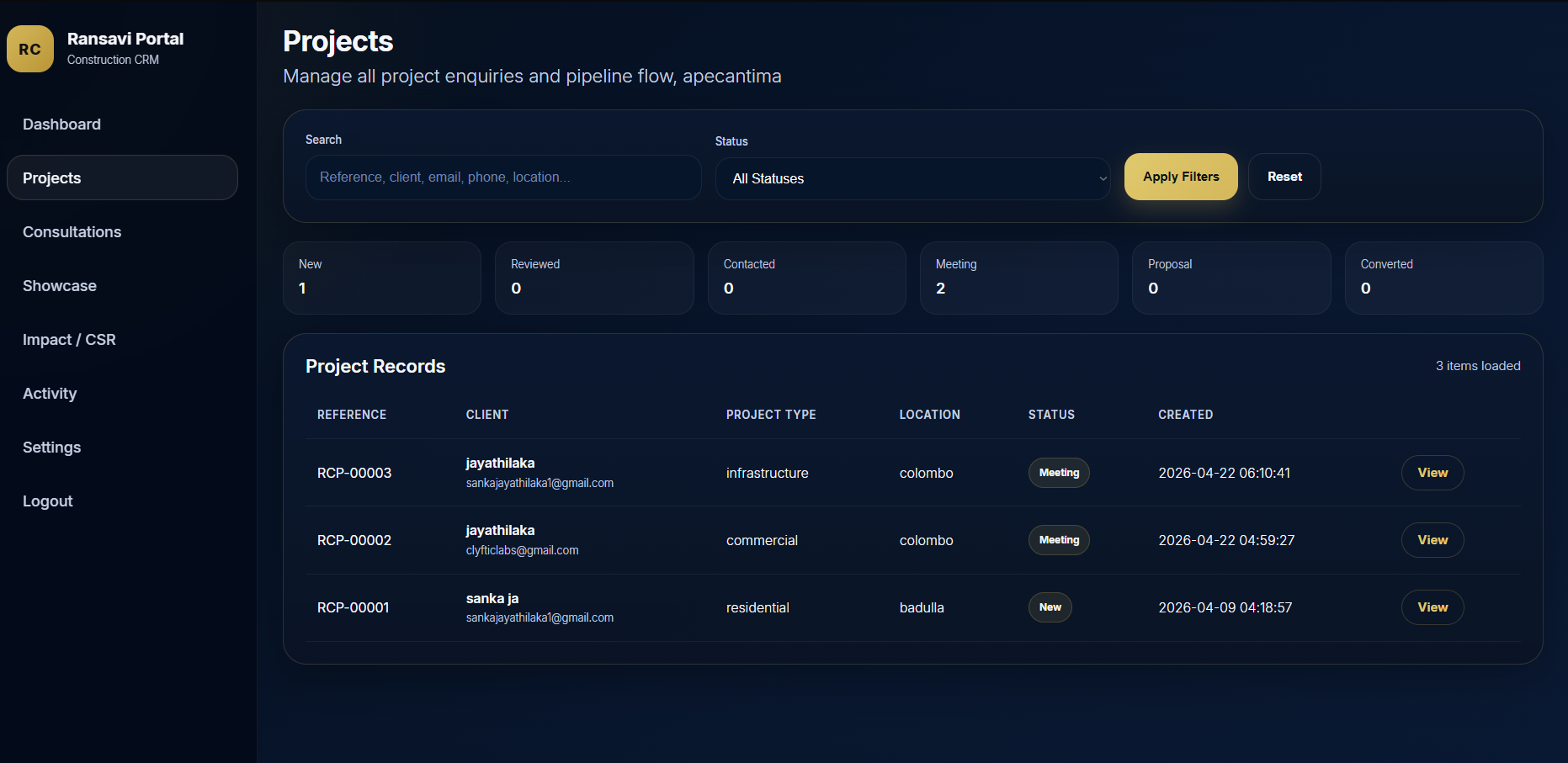
Task: Click the infrastructure project type cell
Action: pos(768,473)
